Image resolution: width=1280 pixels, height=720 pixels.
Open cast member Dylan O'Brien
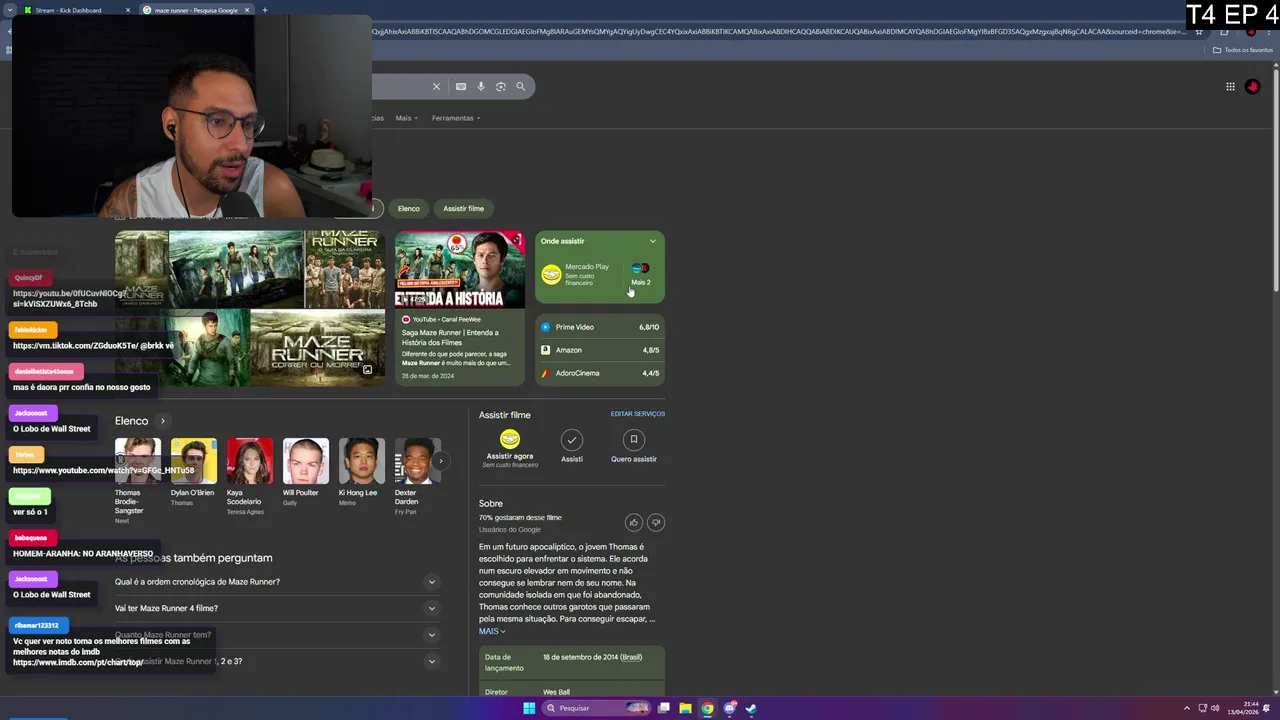coord(193,477)
